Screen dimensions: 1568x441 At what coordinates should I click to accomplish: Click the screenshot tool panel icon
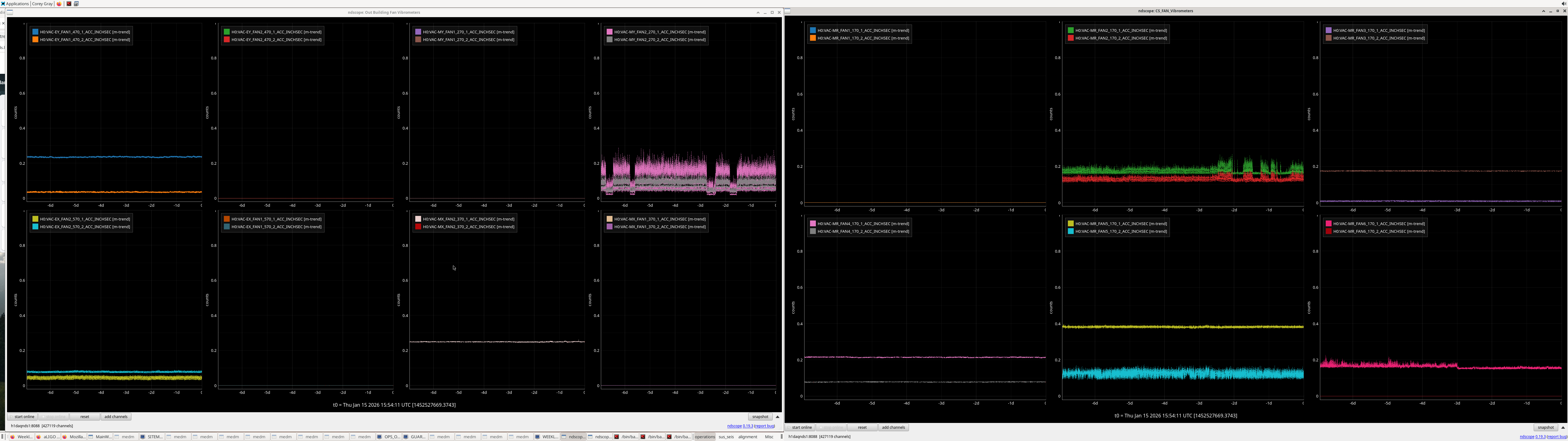tap(77, 4)
